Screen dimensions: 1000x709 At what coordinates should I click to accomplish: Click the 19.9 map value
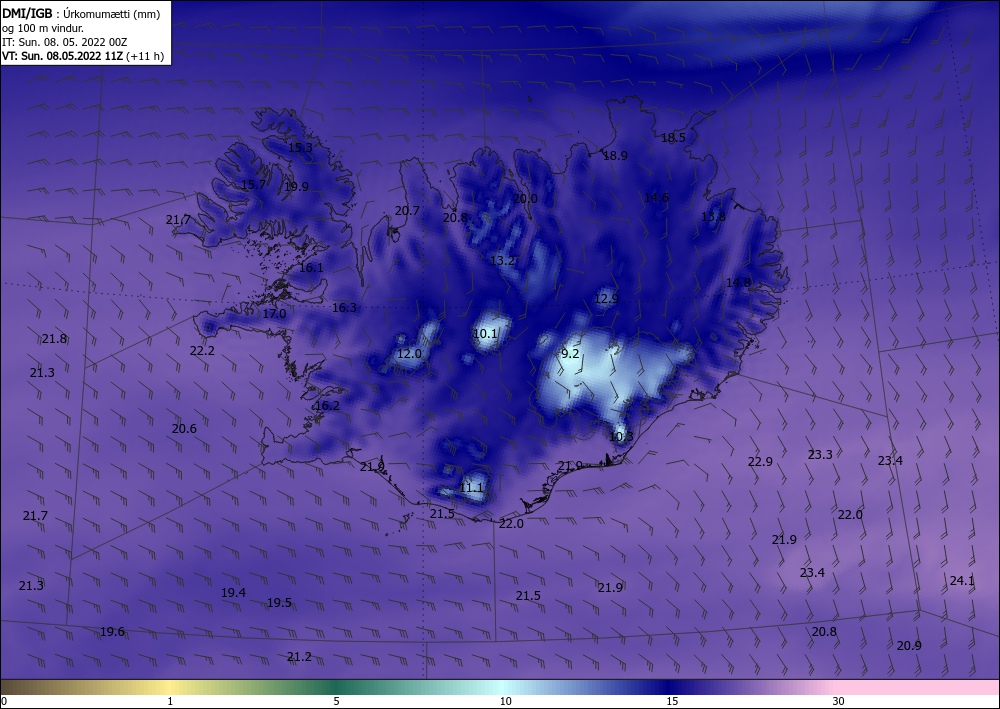point(297,186)
